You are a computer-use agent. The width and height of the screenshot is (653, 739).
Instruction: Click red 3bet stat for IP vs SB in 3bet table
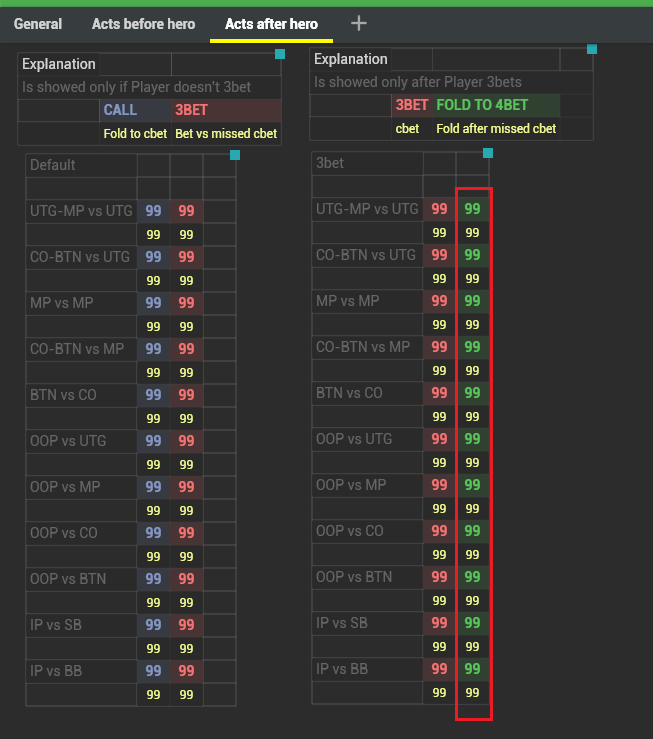[439, 623]
